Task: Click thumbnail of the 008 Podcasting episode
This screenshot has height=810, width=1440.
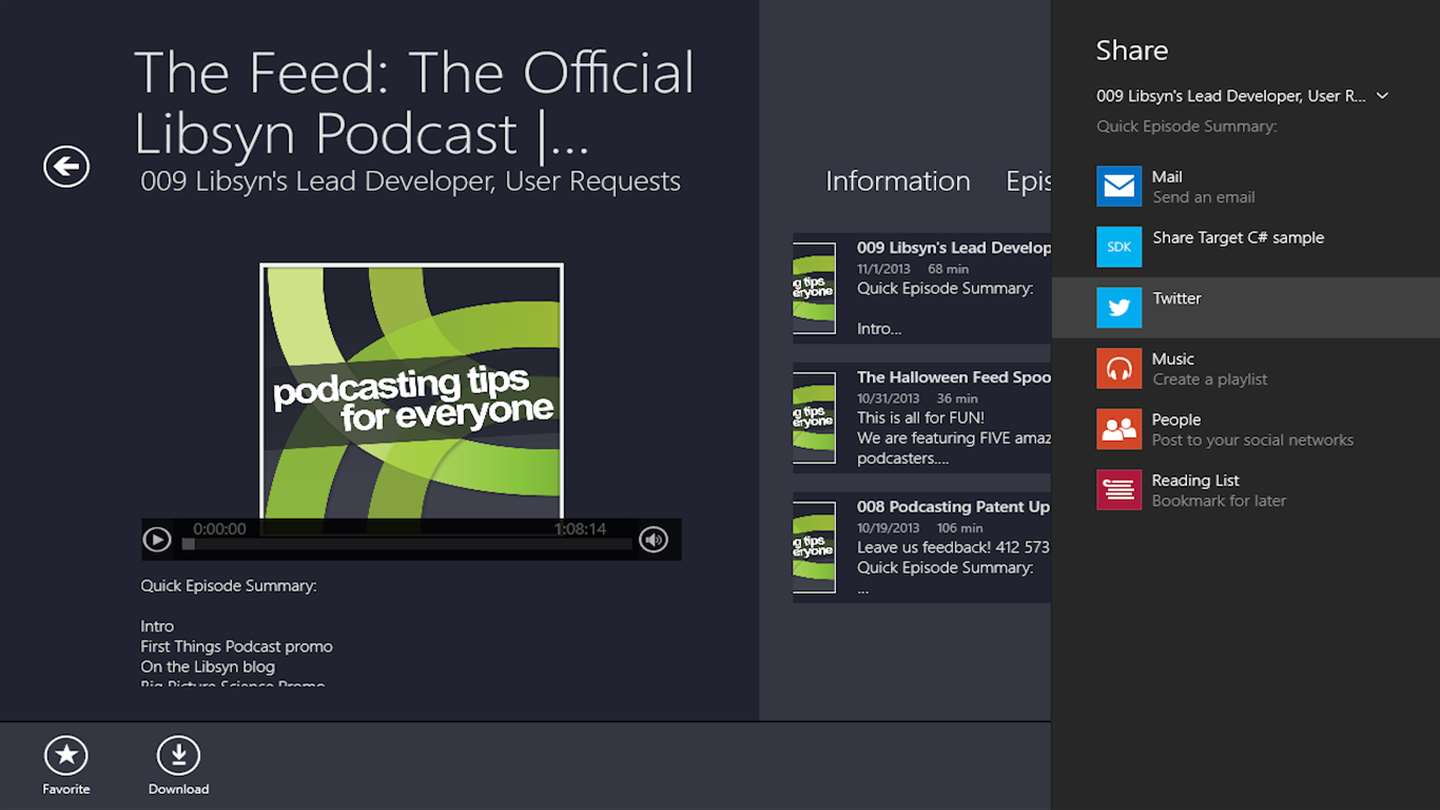Action: tap(814, 547)
